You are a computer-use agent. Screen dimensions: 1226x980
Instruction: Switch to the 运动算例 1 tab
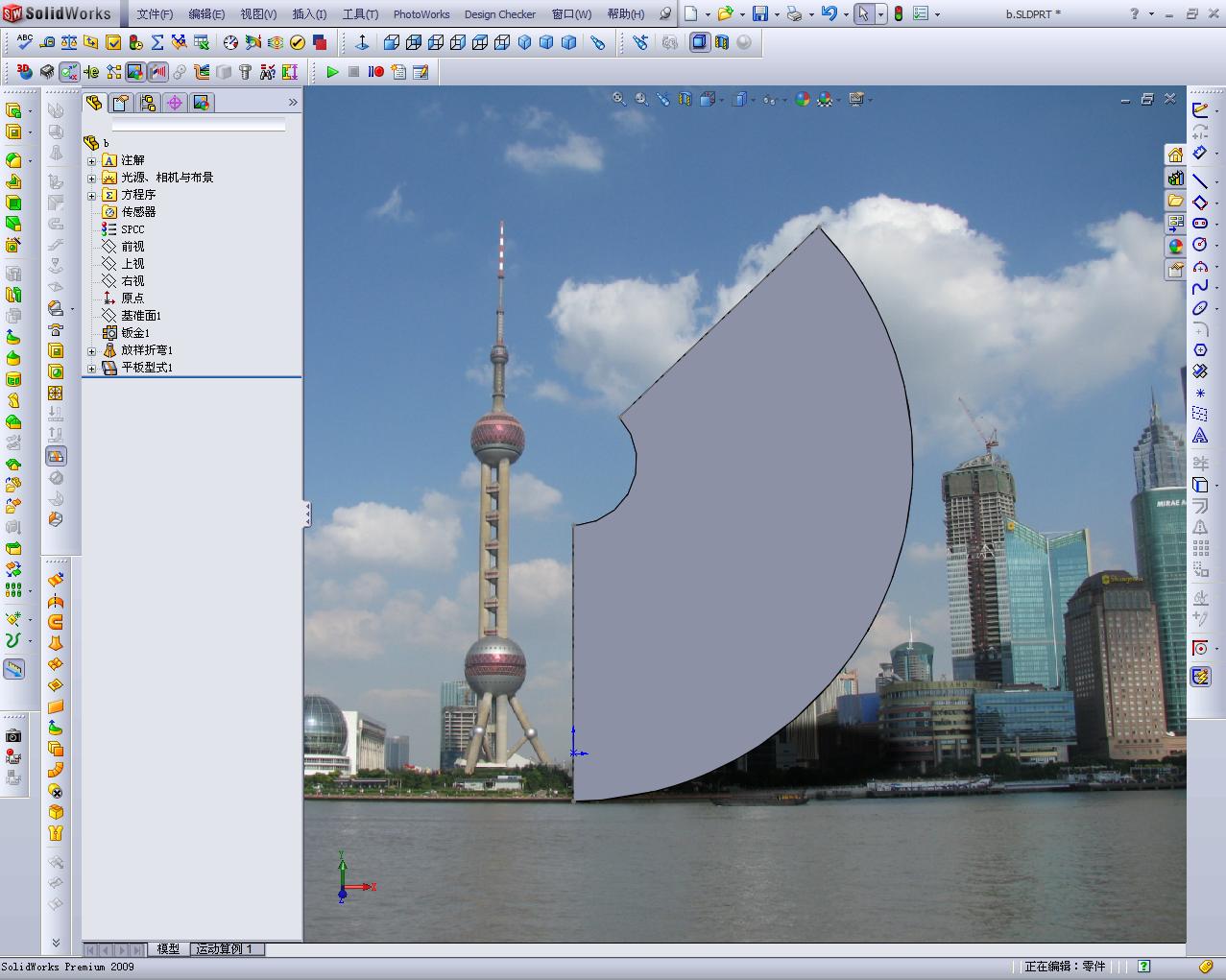(227, 949)
